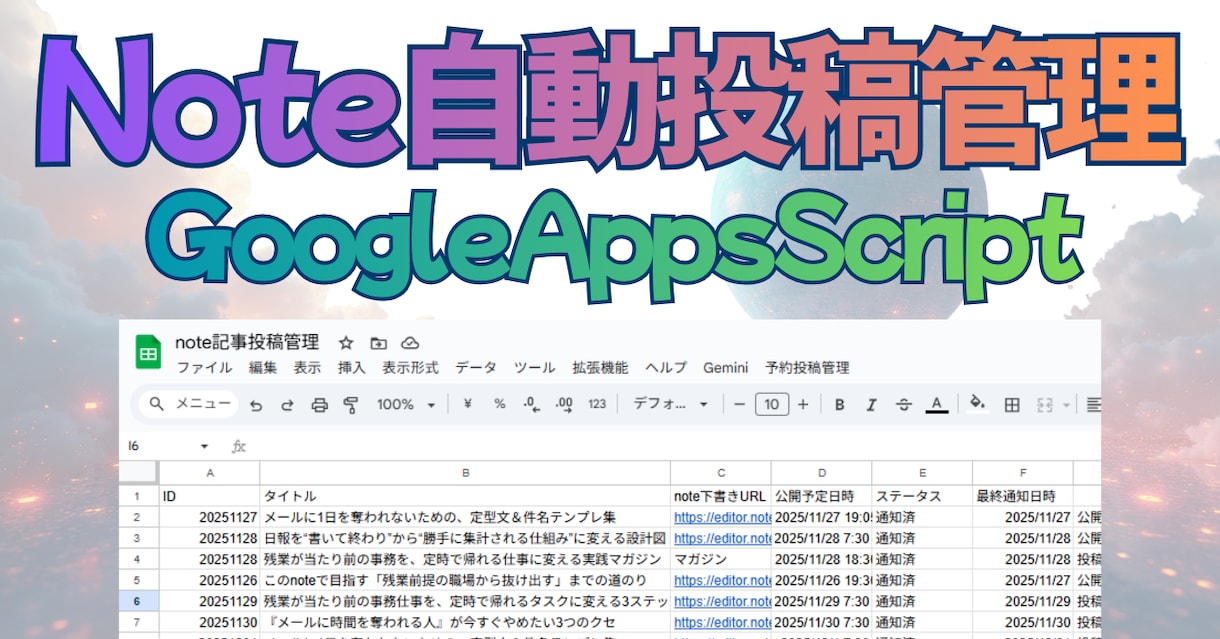Select row 6 header
This screenshot has height=639, width=1220.
pos(139,602)
